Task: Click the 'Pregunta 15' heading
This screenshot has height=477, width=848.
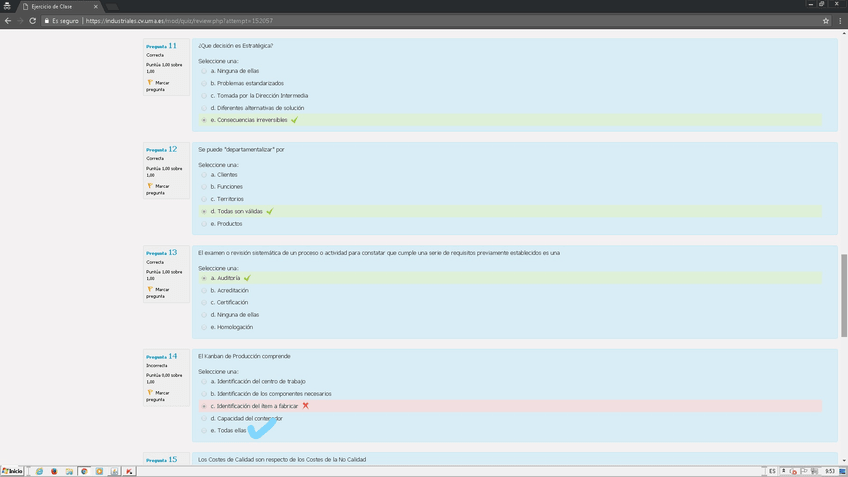Action: coord(161,460)
